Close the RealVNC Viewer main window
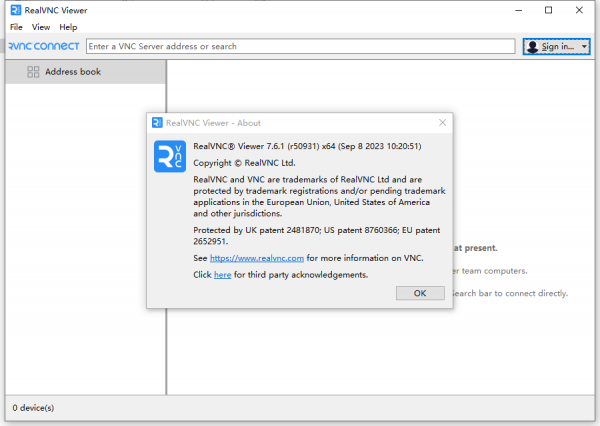 pos(579,10)
